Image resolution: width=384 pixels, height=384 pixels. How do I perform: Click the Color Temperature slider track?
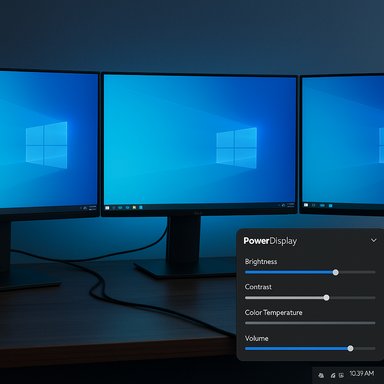click(310, 323)
